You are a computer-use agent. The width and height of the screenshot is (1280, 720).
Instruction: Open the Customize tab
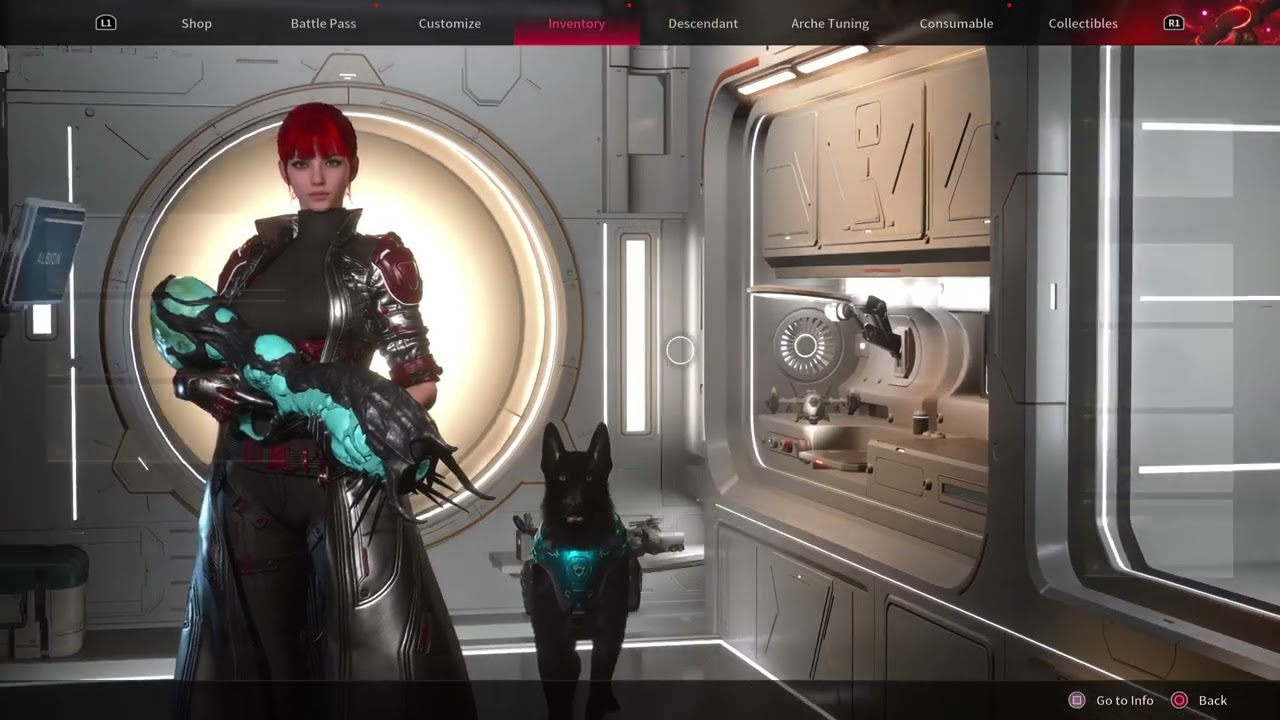tap(450, 23)
